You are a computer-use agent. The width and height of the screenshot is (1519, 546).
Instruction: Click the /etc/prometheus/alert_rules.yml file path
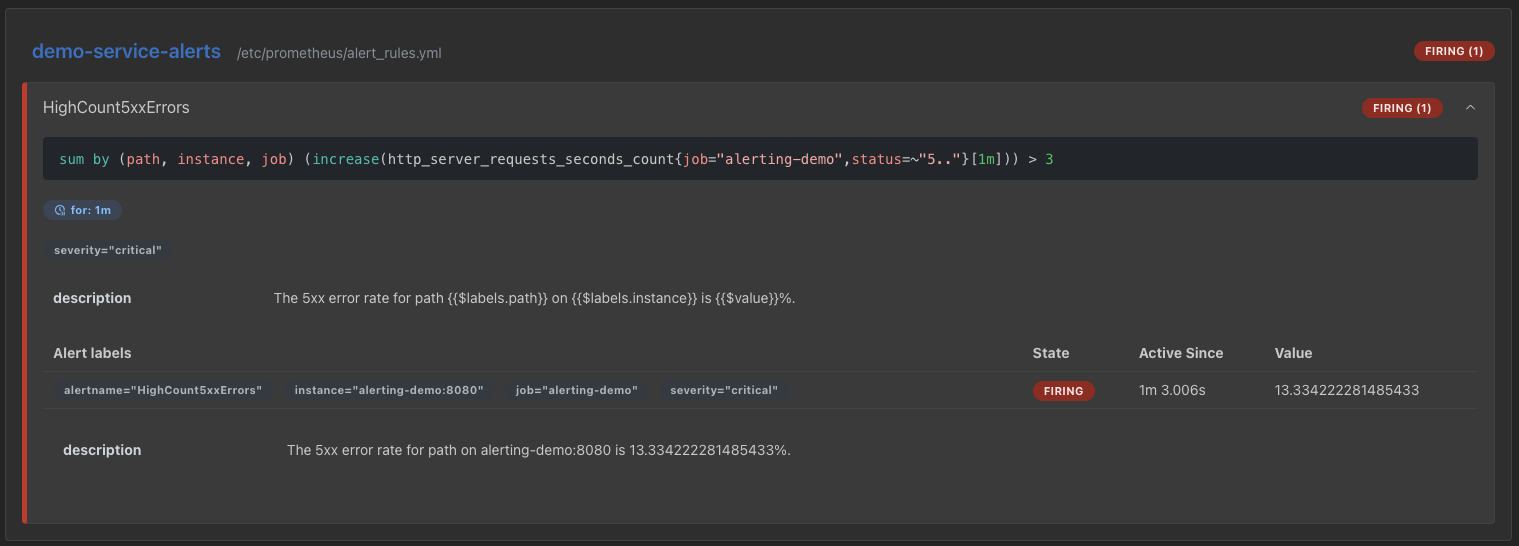(339, 53)
